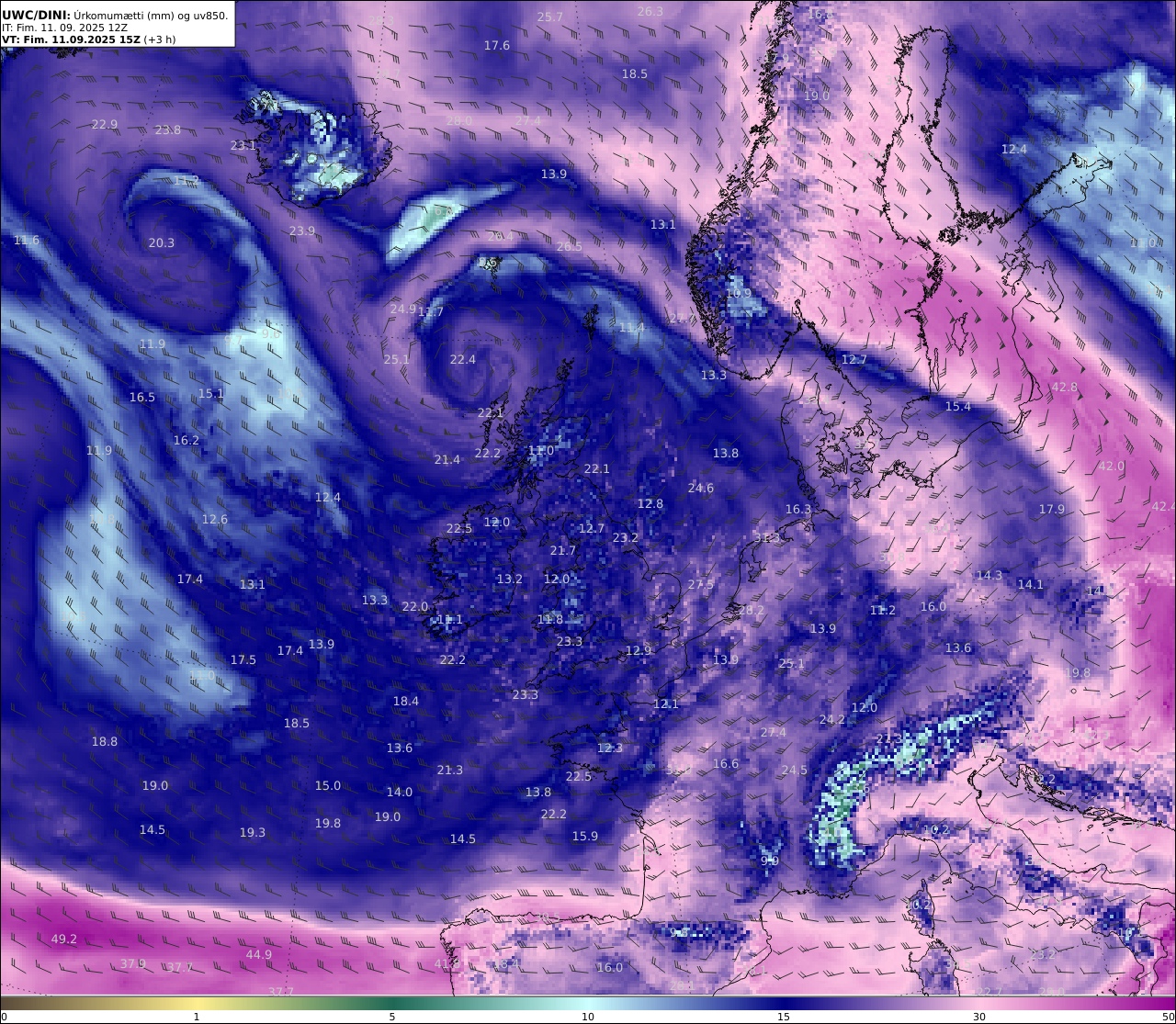Click the 20.3 value label
The image size is (1176, 1024).
162,242
